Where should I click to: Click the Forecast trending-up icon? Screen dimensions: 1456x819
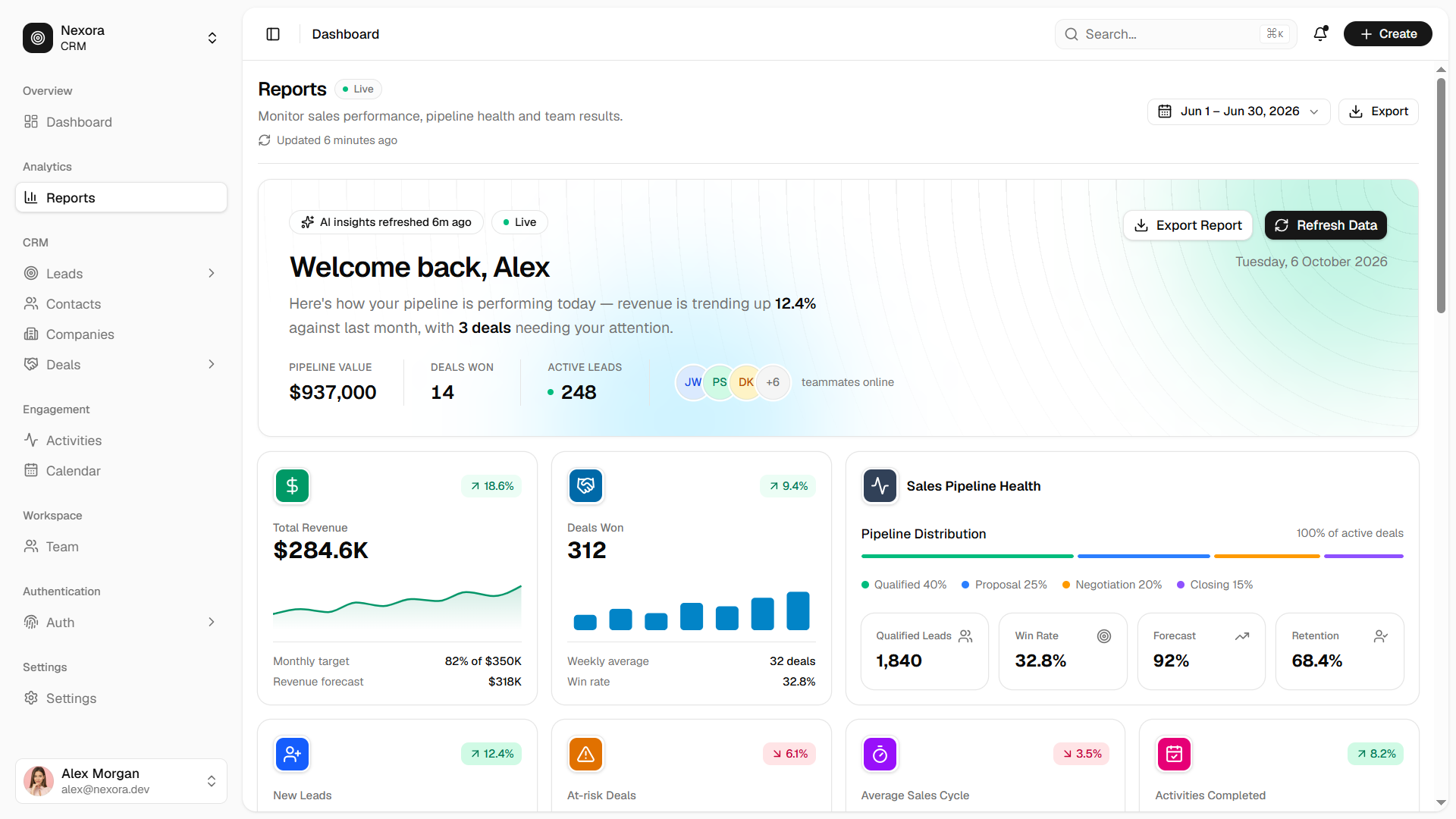click(1242, 636)
